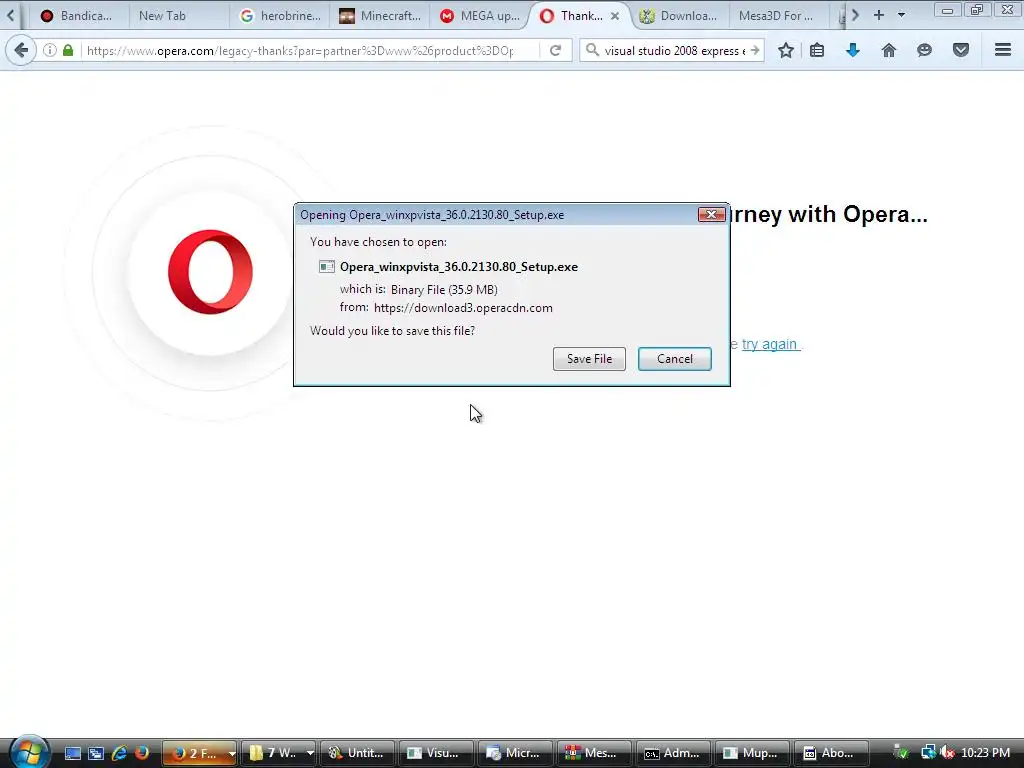Click the try again link
Viewport: 1024px width, 768px height.
770,344
